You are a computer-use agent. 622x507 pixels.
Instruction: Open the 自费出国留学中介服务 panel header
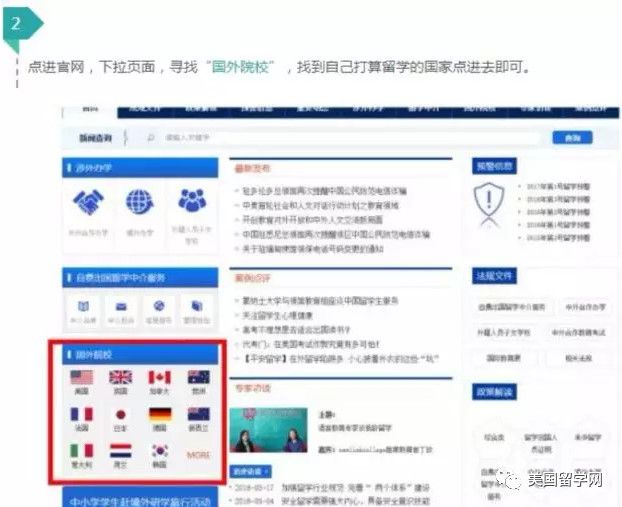140,277
